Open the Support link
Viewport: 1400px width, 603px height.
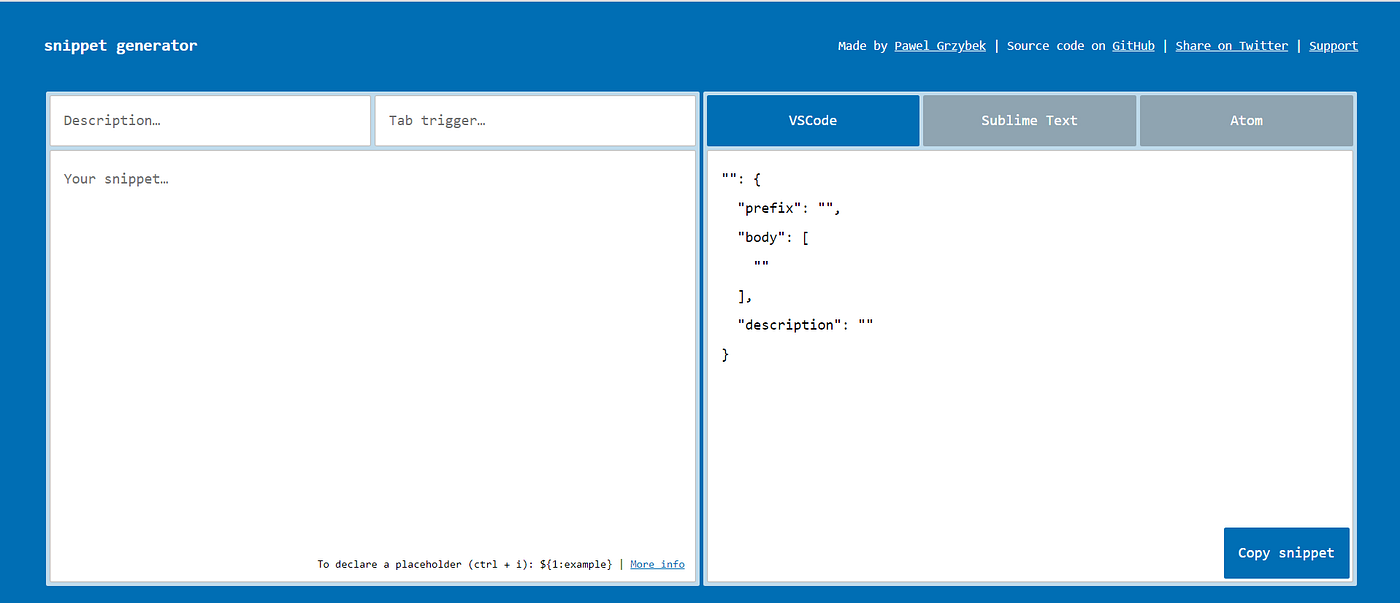[x=1333, y=45]
